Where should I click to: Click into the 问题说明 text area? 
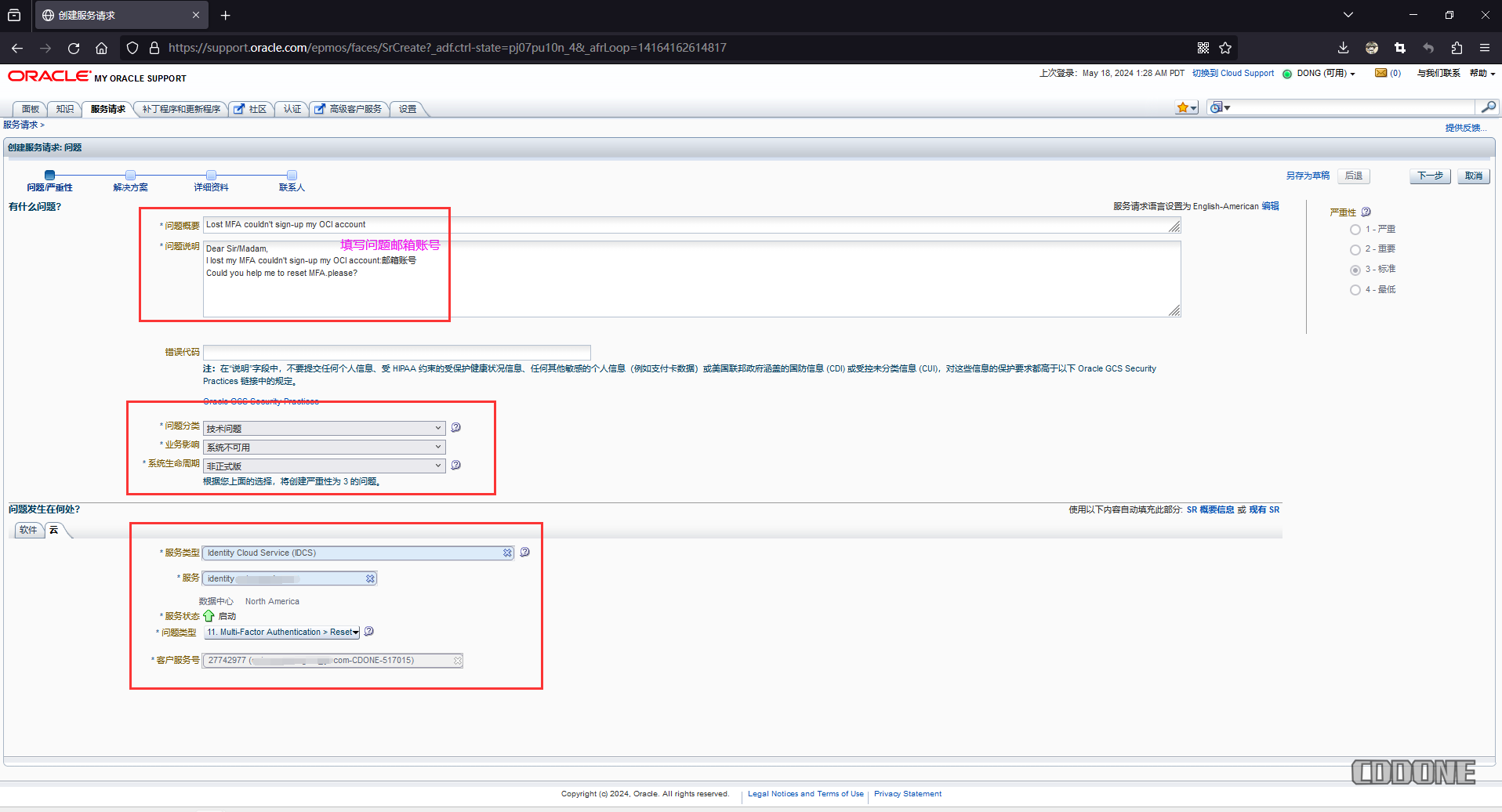(691, 279)
